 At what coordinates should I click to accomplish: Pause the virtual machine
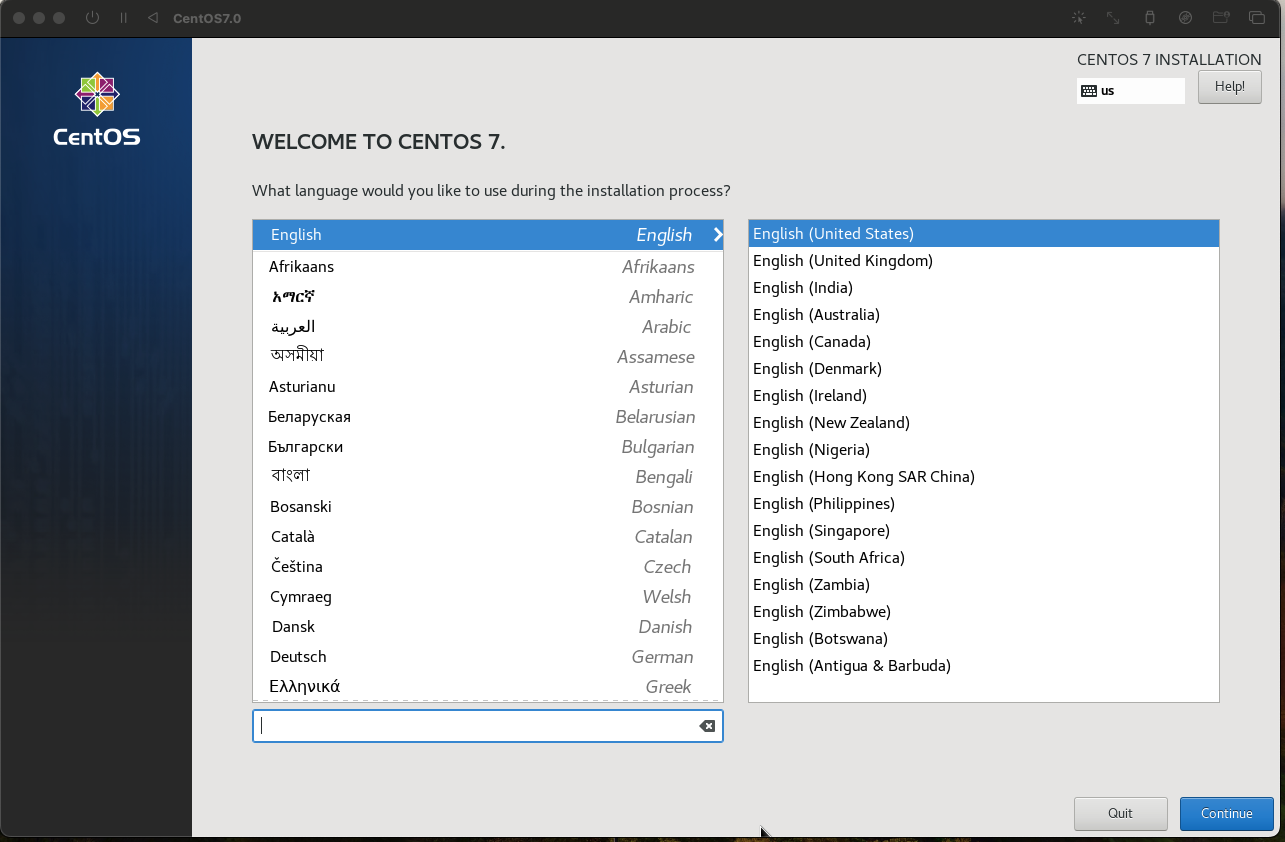[x=123, y=18]
